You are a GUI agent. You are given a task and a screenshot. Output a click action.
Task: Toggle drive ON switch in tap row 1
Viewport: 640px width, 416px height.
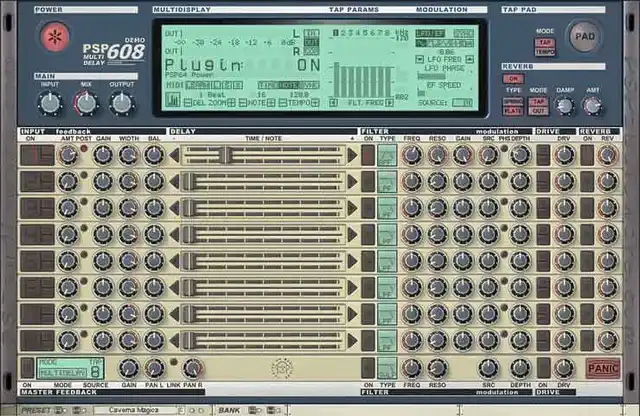coord(543,155)
